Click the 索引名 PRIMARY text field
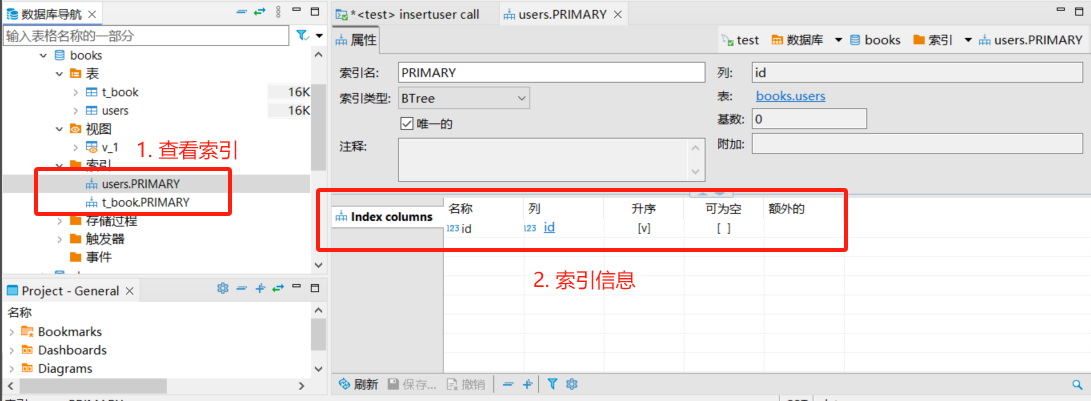Image resolution: width=1091 pixels, height=401 pixels. click(x=551, y=72)
